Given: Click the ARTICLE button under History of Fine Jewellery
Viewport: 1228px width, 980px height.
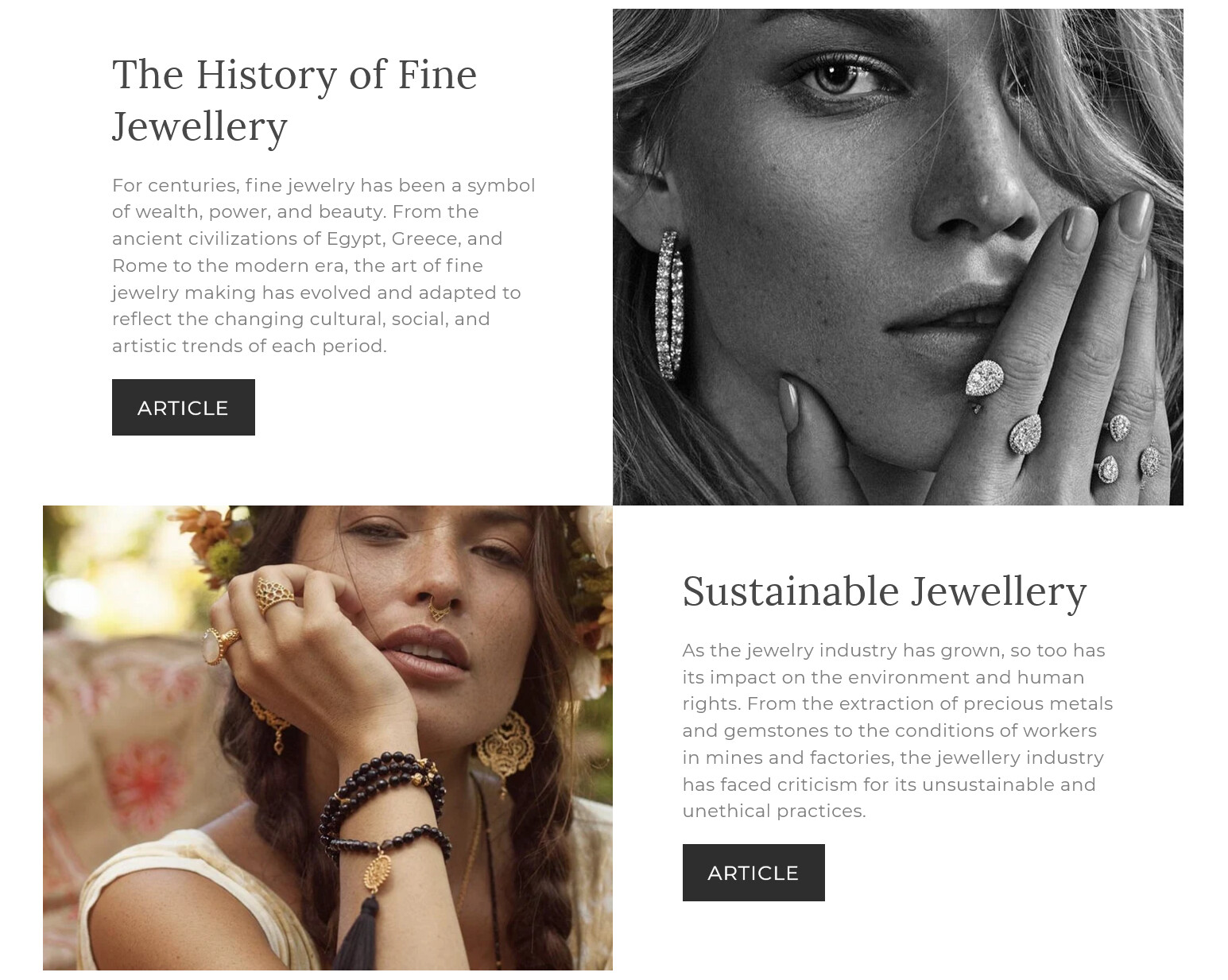Looking at the screenshot, I should pyautogui.click(x=183, y=408).
